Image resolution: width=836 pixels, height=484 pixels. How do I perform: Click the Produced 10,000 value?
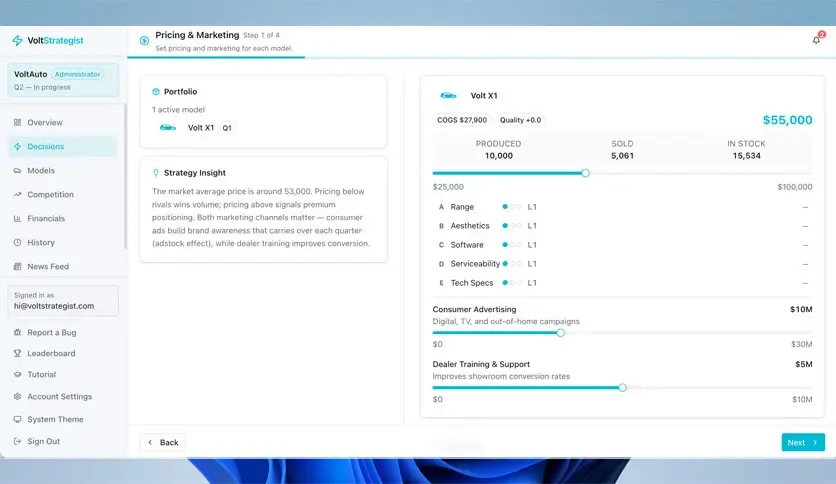(x=499, y=156)
